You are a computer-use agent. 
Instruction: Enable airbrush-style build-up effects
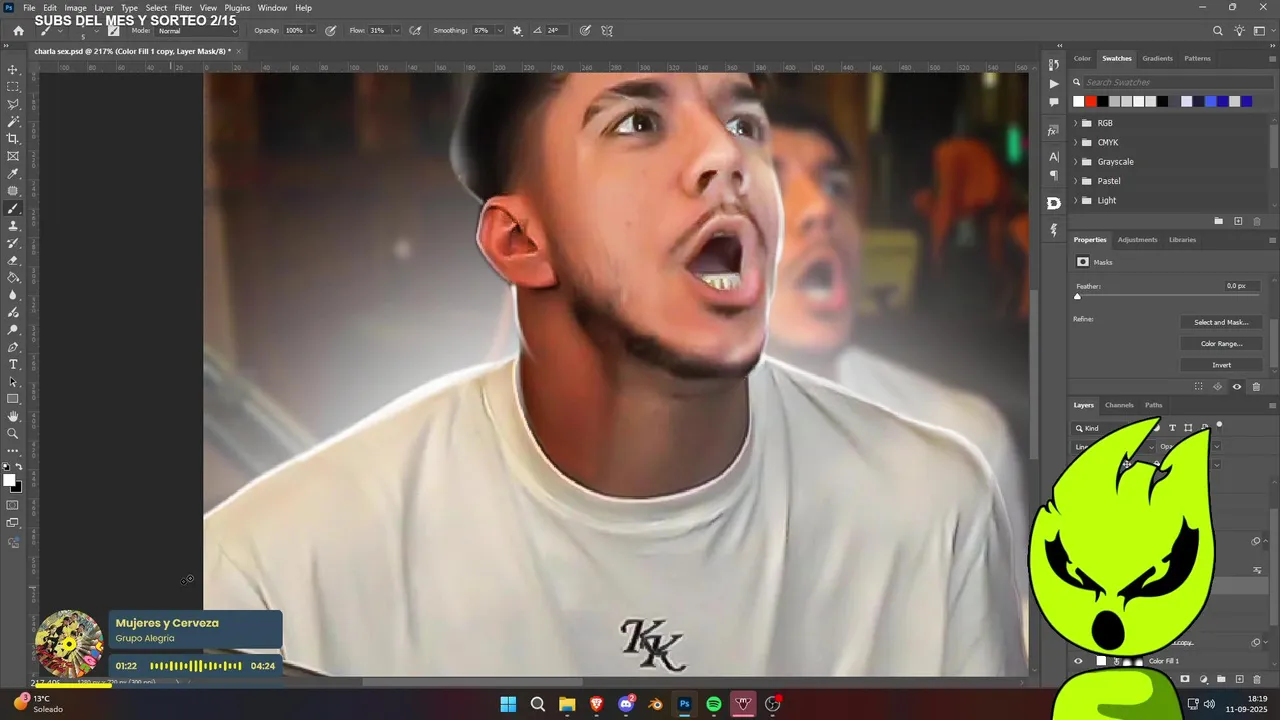coord(415,31)
